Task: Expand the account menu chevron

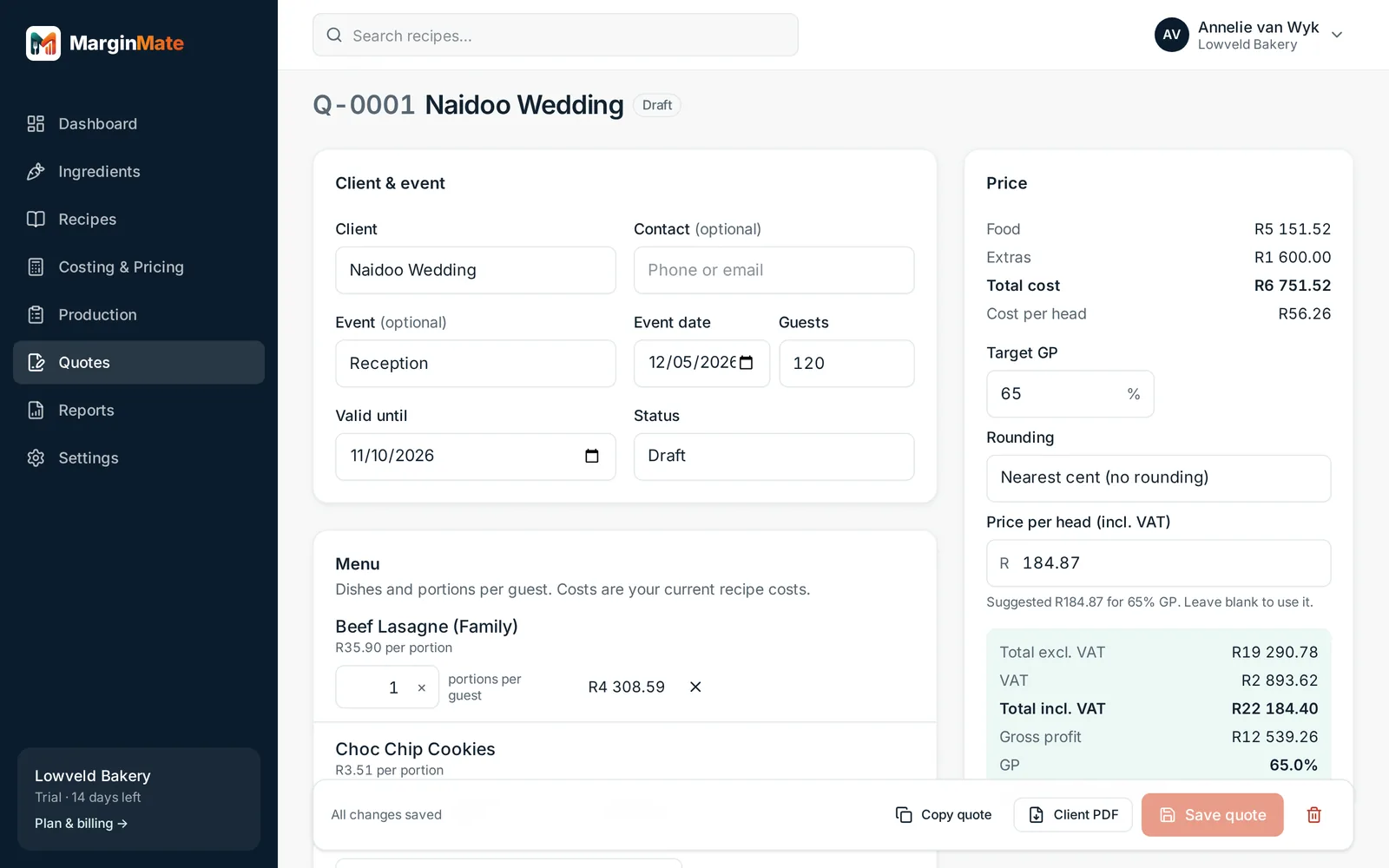Action: pos(1337,35)
